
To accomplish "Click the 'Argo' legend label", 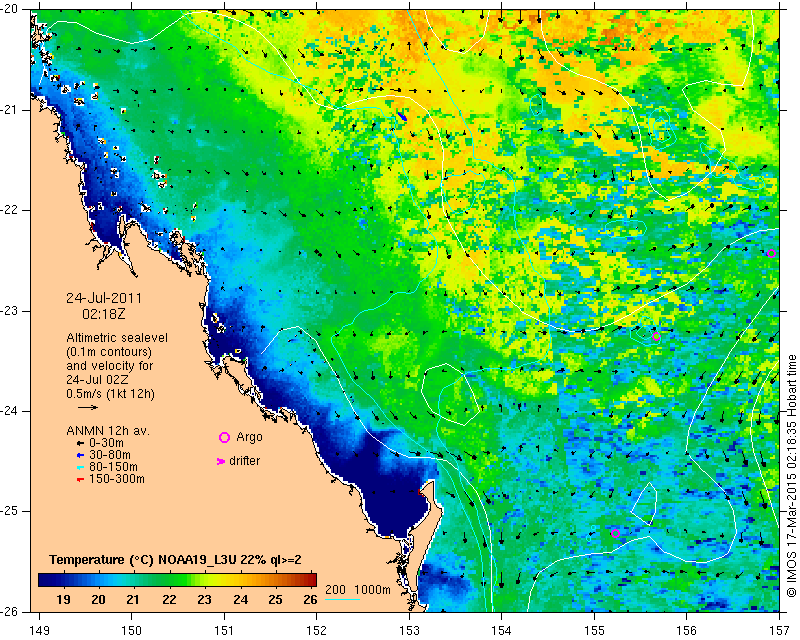I will tap(249, 437).
